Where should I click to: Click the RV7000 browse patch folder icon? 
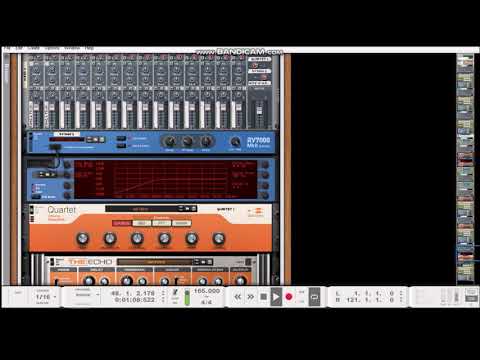click(x=96, y=139)
